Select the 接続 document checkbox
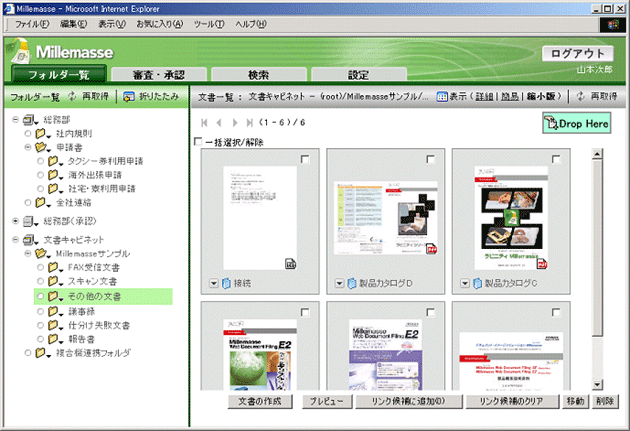Viewport: 630px width, 431px height. point(305,159)
